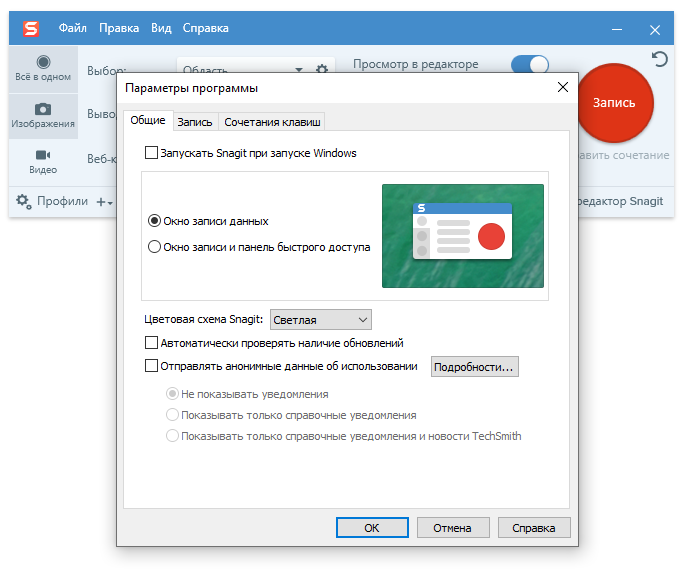
Task: Open the Файл menu
Action: (73, 28)
